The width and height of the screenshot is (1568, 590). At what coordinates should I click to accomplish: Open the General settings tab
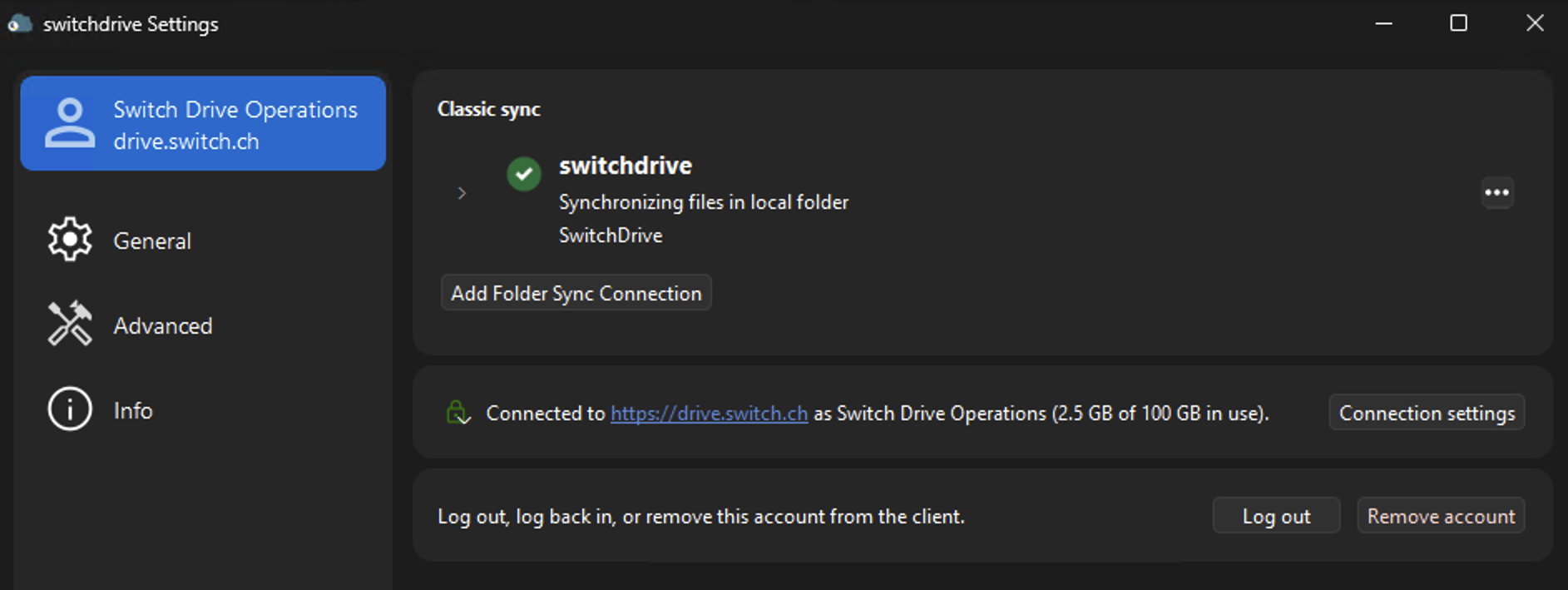tap(203, 240)
